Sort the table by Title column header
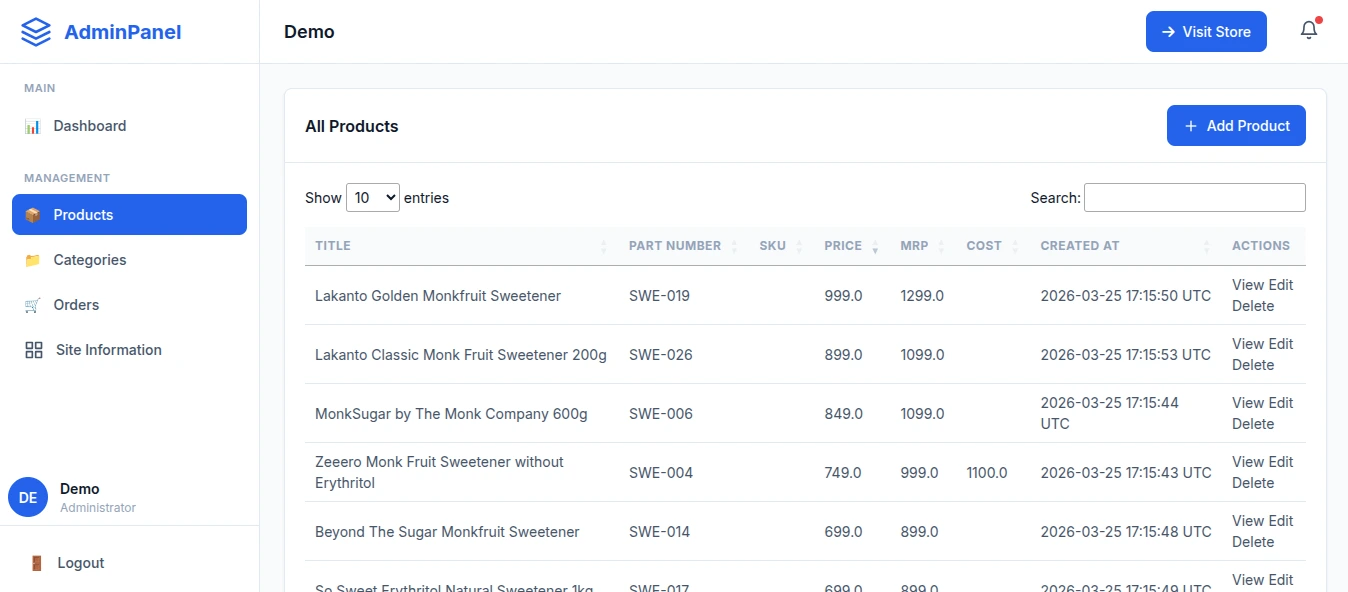This screenshot has height=592, width=1348. pyautogui.click(x=333, y=246)
